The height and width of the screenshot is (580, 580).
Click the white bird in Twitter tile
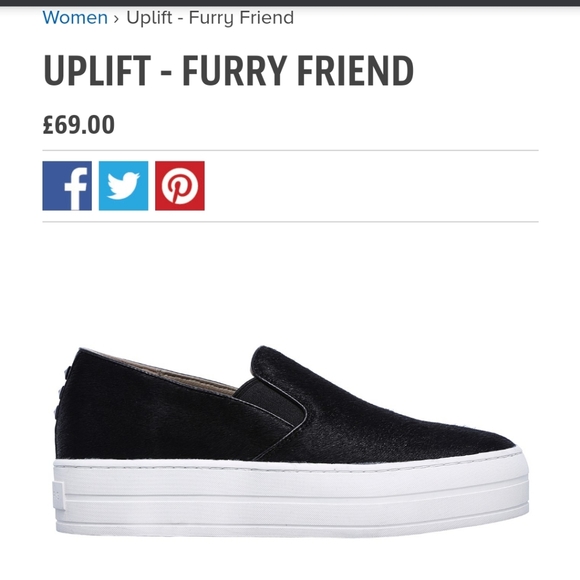pos(124,186)
